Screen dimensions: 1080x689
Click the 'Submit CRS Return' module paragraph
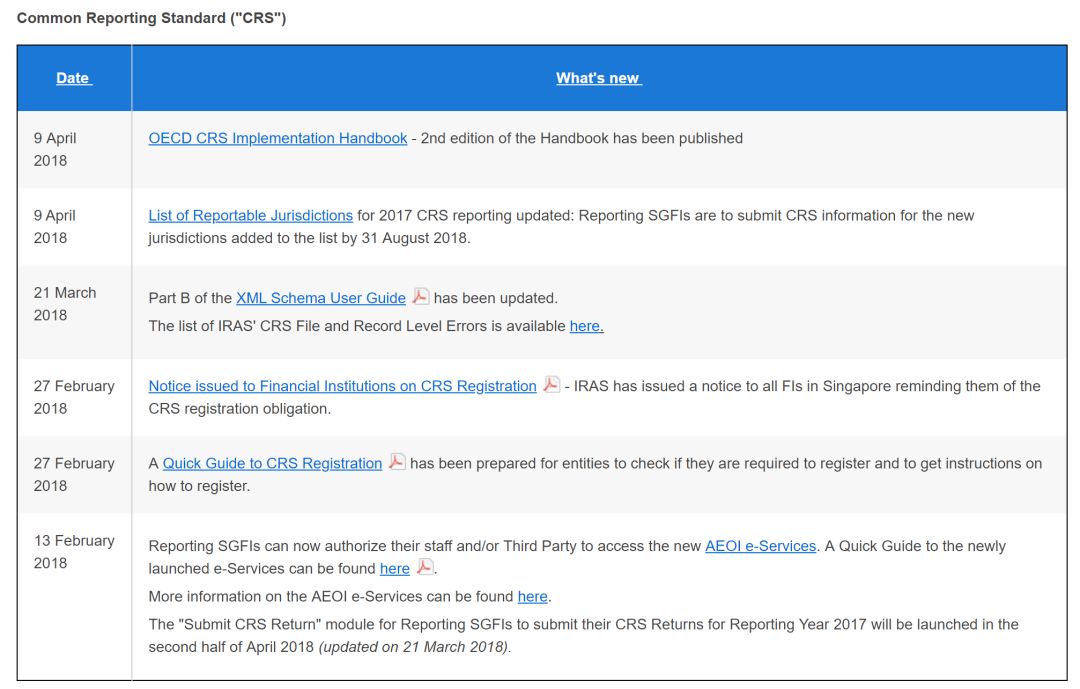point(582,635)
